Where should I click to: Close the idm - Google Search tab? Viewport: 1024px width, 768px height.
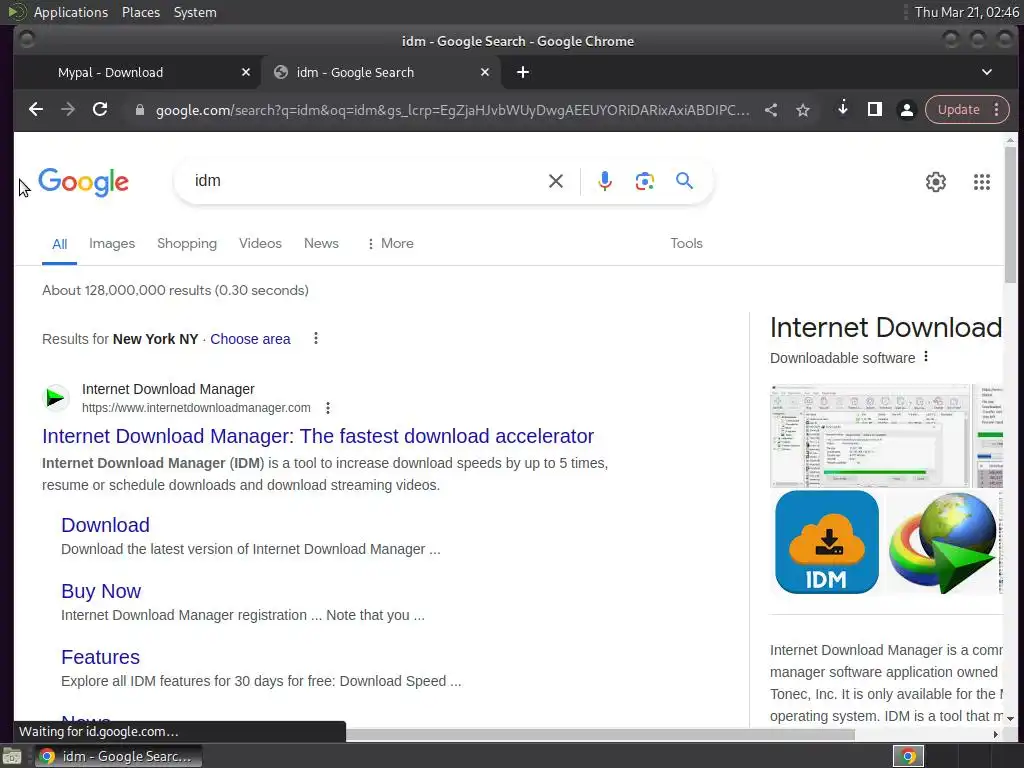[x=485, y=72]
